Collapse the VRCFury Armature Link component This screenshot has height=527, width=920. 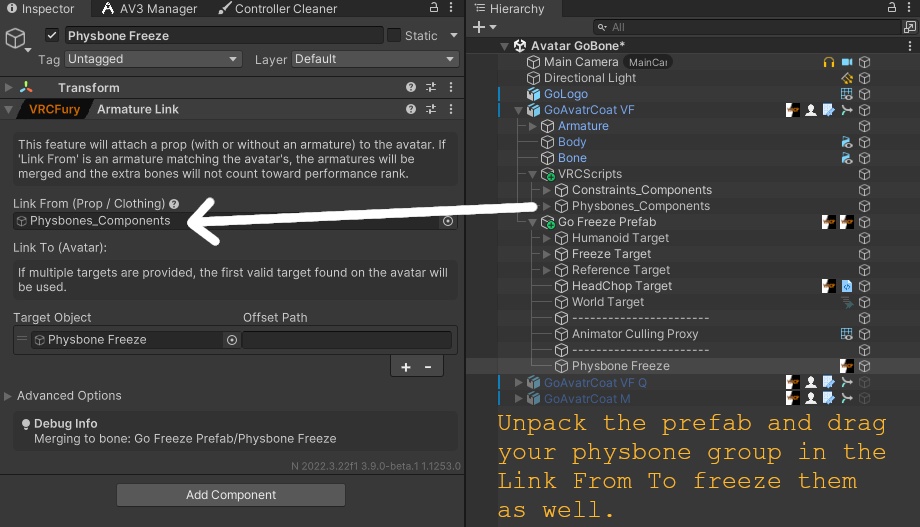point(8,109)
